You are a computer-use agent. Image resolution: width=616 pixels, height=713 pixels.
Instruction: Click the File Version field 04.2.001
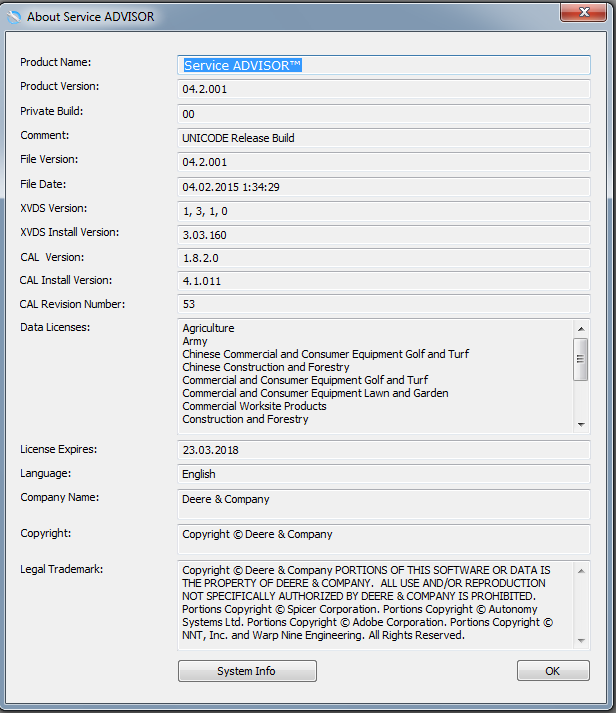(x=384, y=162)
